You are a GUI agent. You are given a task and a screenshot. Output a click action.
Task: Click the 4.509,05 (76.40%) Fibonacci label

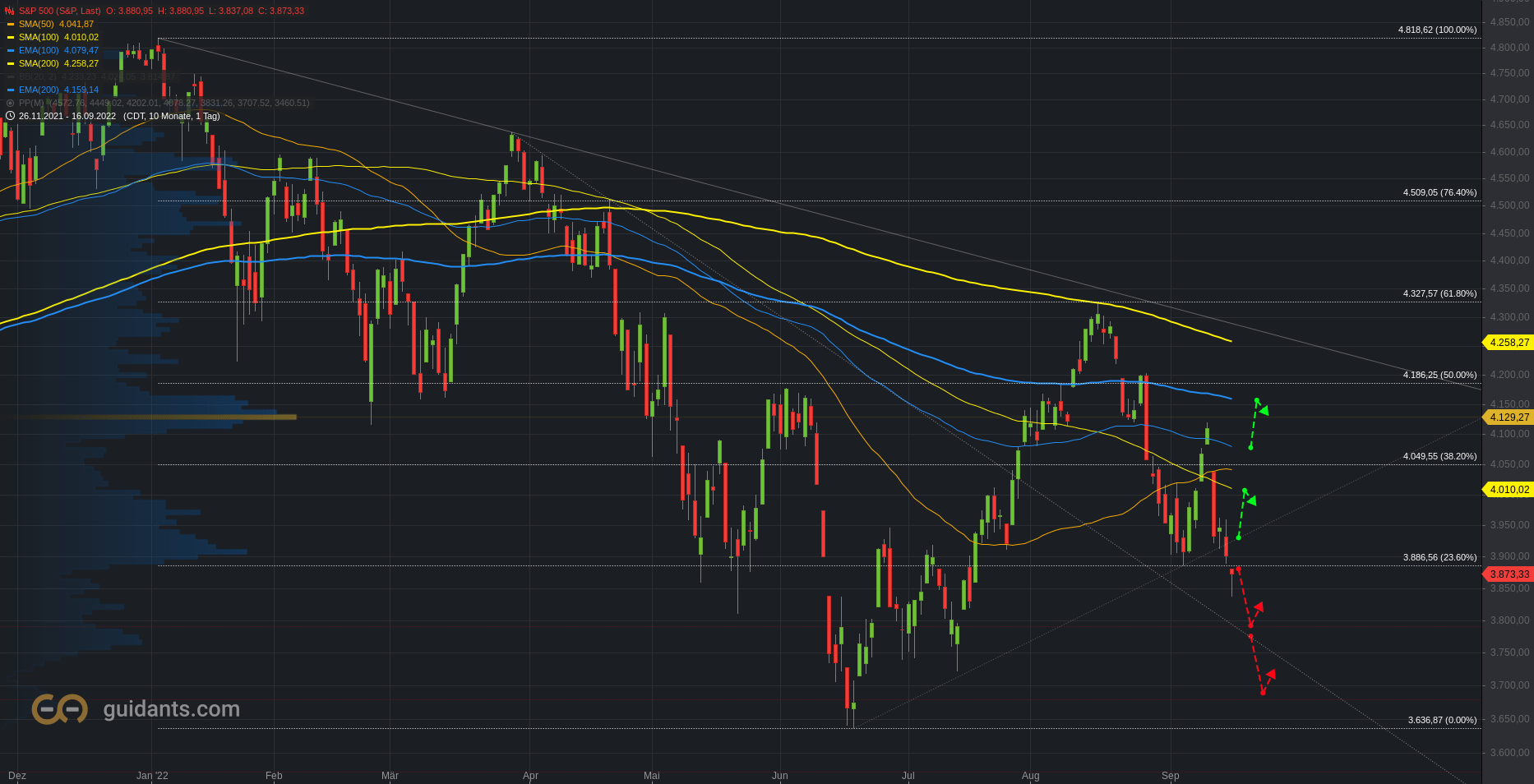coord(1439,192)
